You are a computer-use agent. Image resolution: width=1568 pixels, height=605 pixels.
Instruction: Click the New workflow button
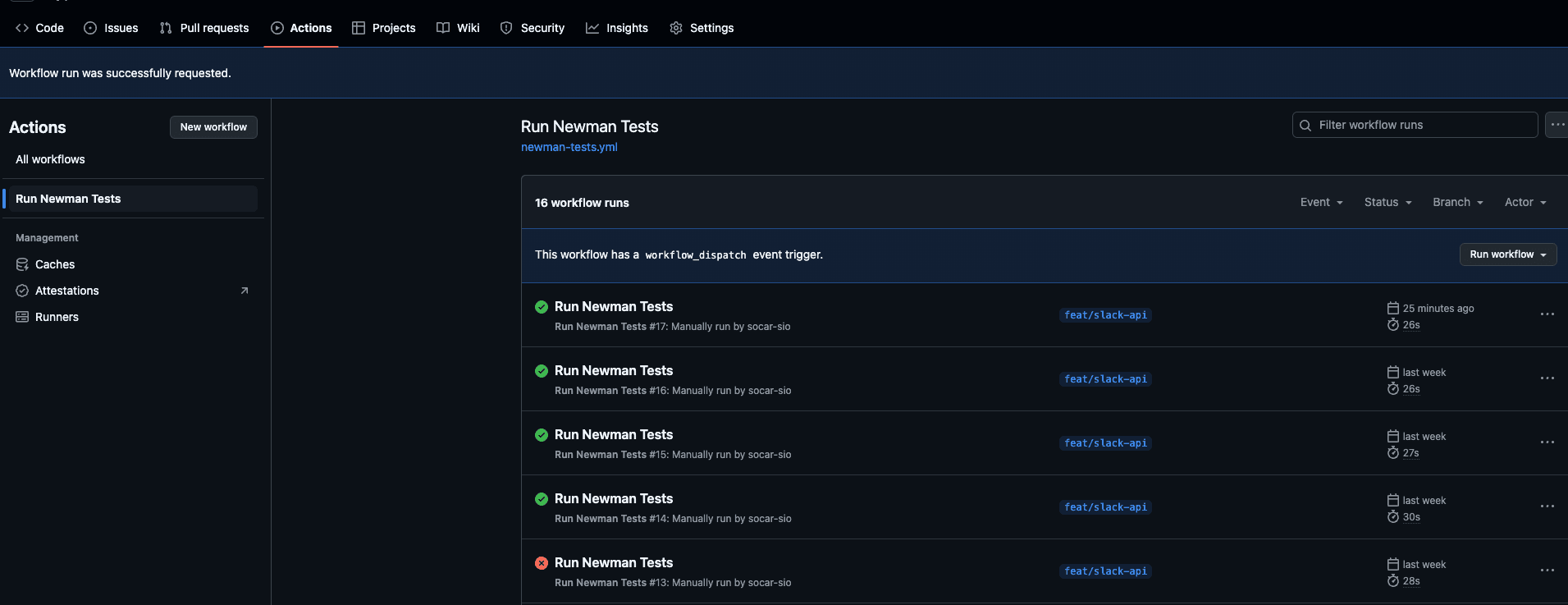pos(213,127)
